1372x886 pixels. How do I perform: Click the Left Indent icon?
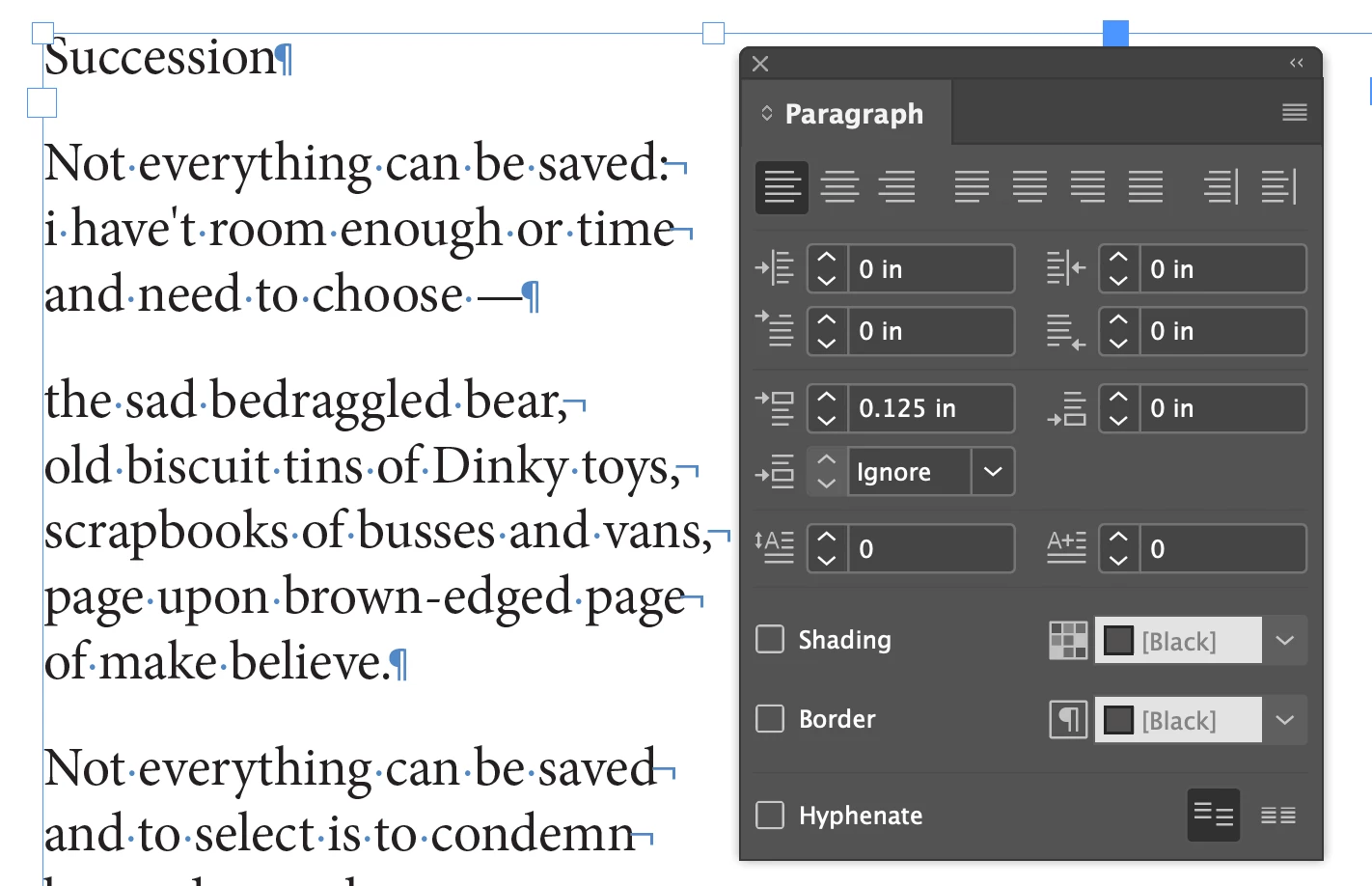click(775, 268)
